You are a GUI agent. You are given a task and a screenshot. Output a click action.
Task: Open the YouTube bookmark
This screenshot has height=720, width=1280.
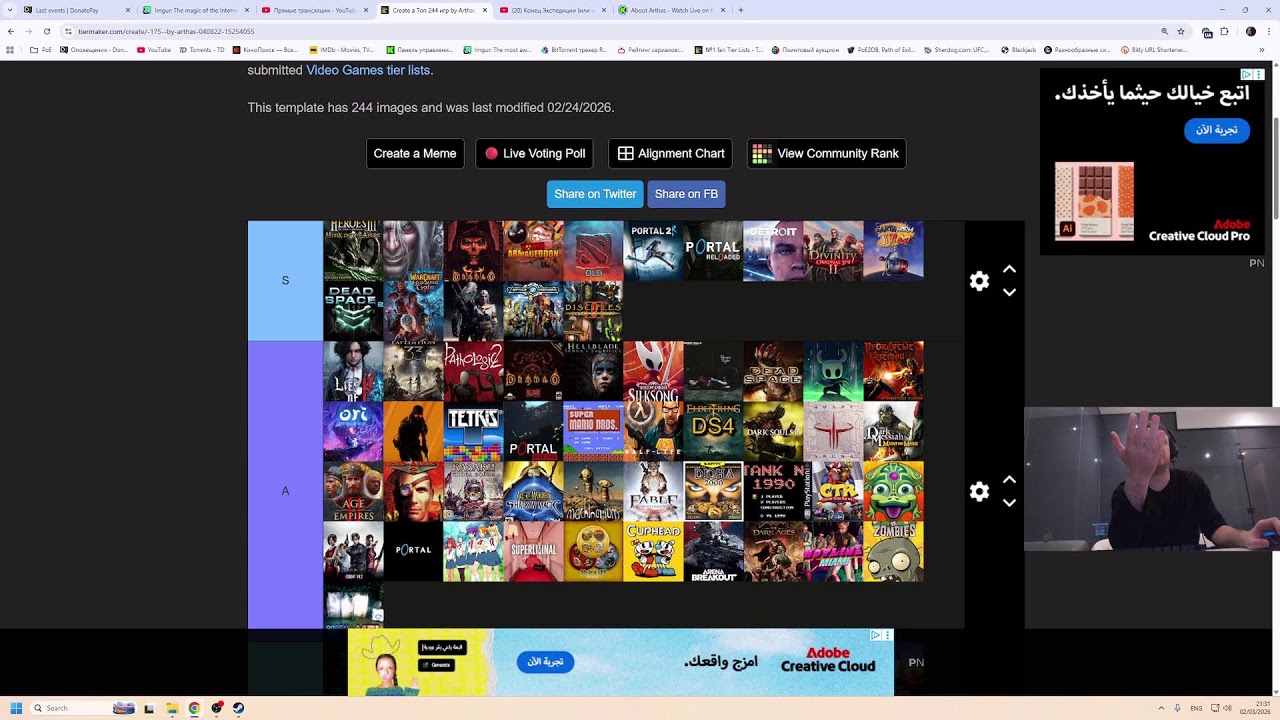pyautogui.click(x=154, y=49)
